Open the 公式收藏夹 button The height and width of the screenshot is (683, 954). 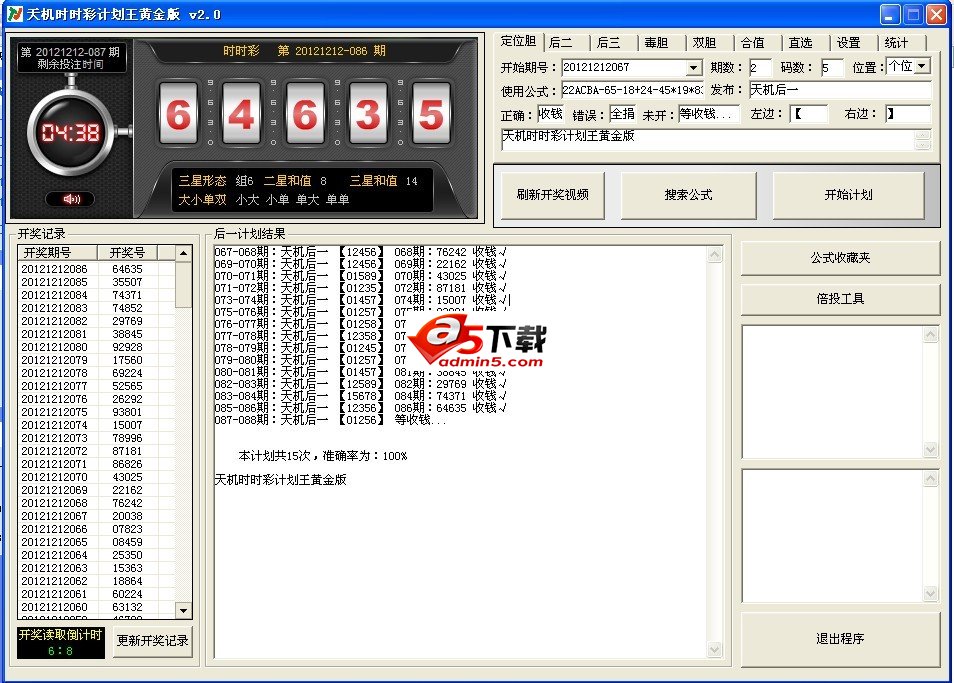[840, 258]
